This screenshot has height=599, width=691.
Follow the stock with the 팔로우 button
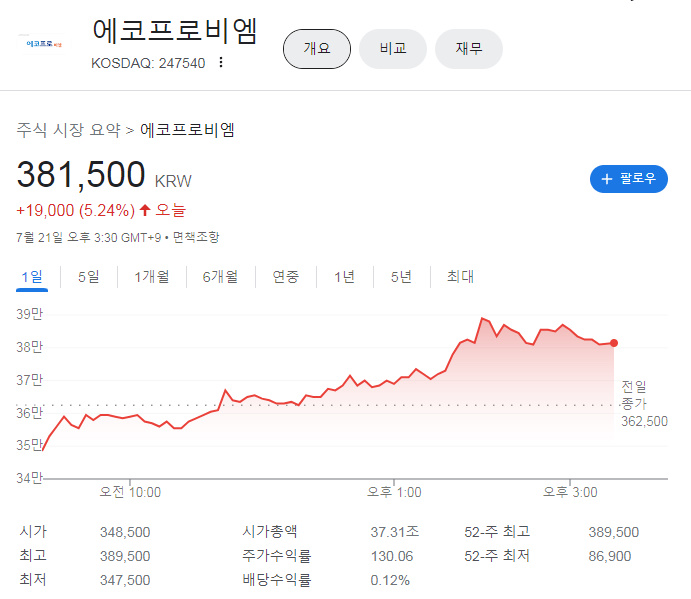click(x=628, y=179)
